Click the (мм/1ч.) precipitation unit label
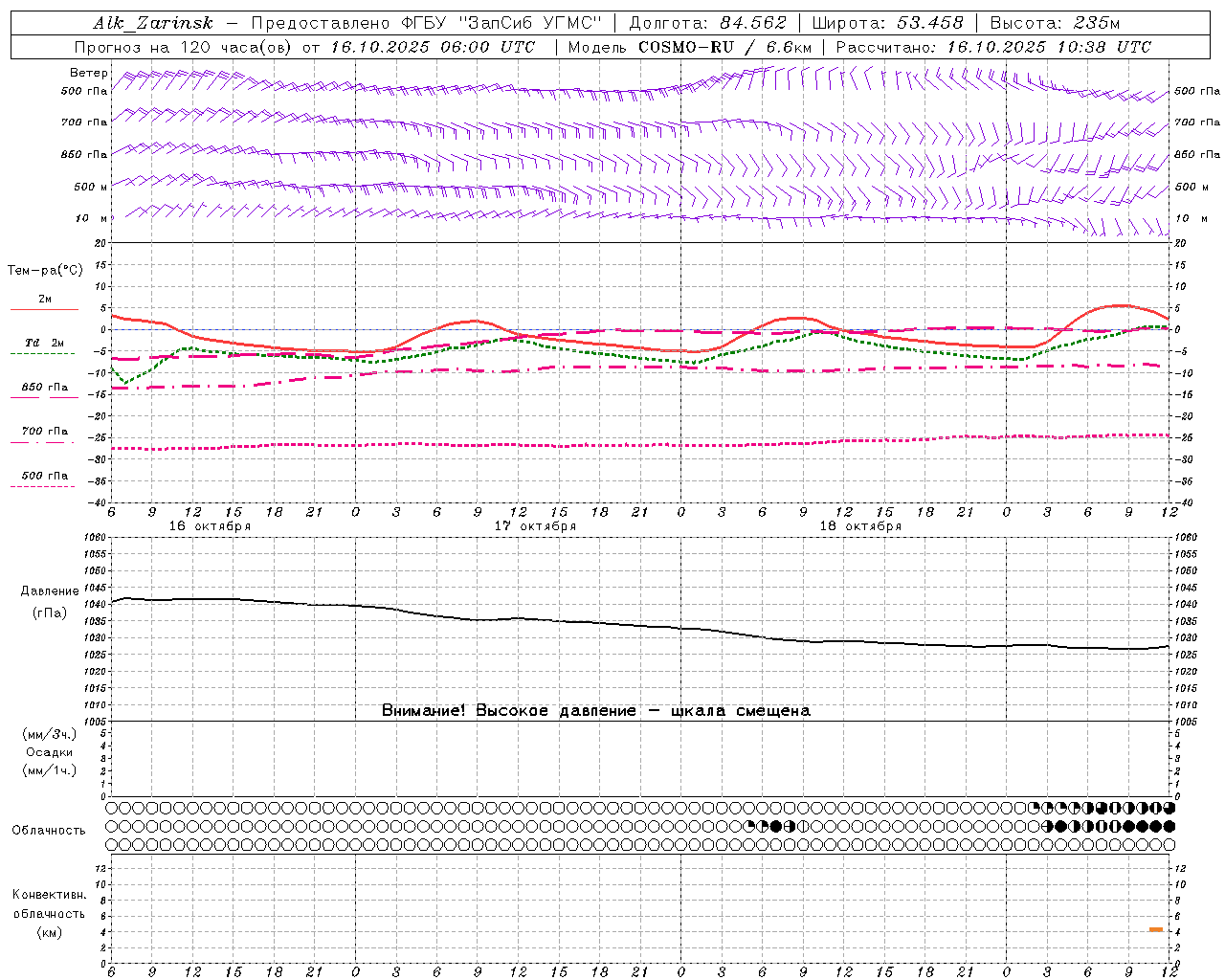1225x980 pixels. tap(50, 770)
